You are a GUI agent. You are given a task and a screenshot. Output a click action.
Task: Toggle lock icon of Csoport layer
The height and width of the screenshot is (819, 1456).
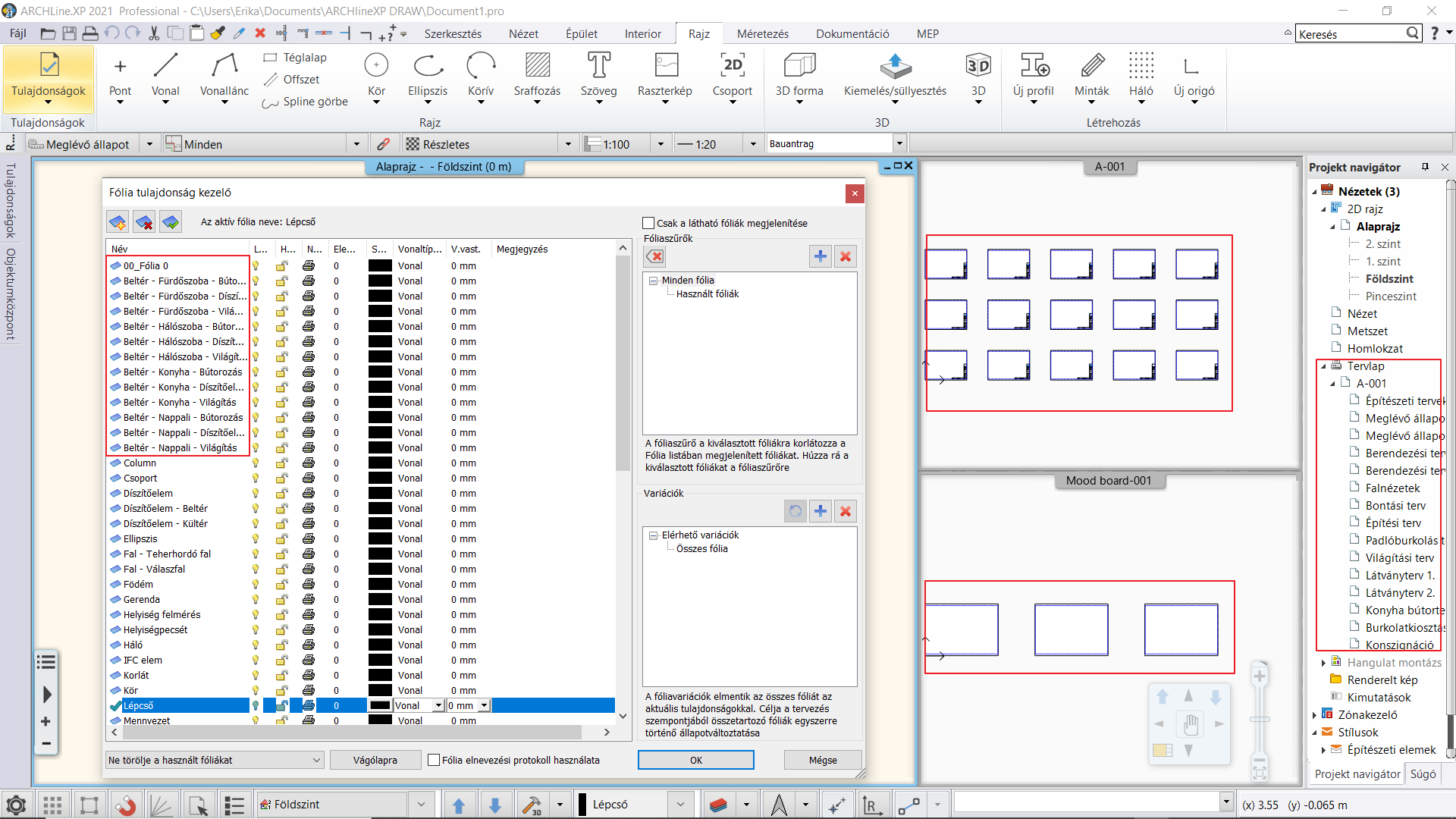[x=281, y=479]
